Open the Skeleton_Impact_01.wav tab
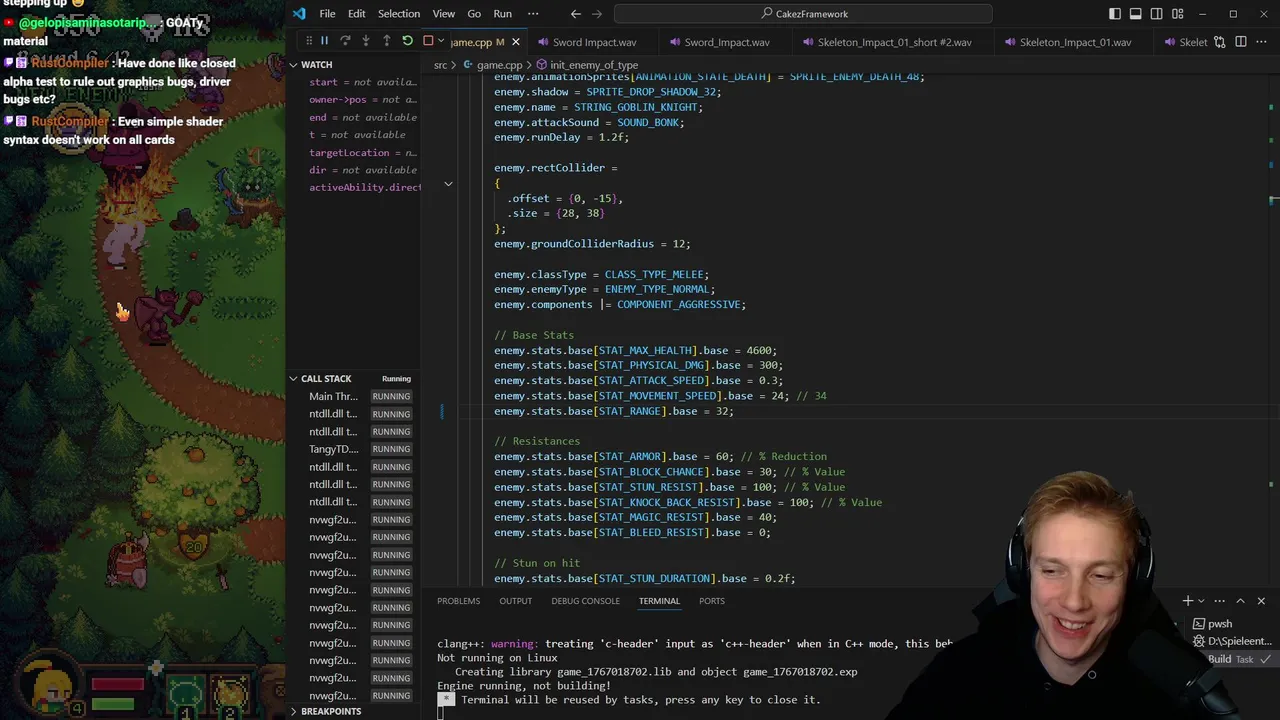 (x=1076, y=42)
